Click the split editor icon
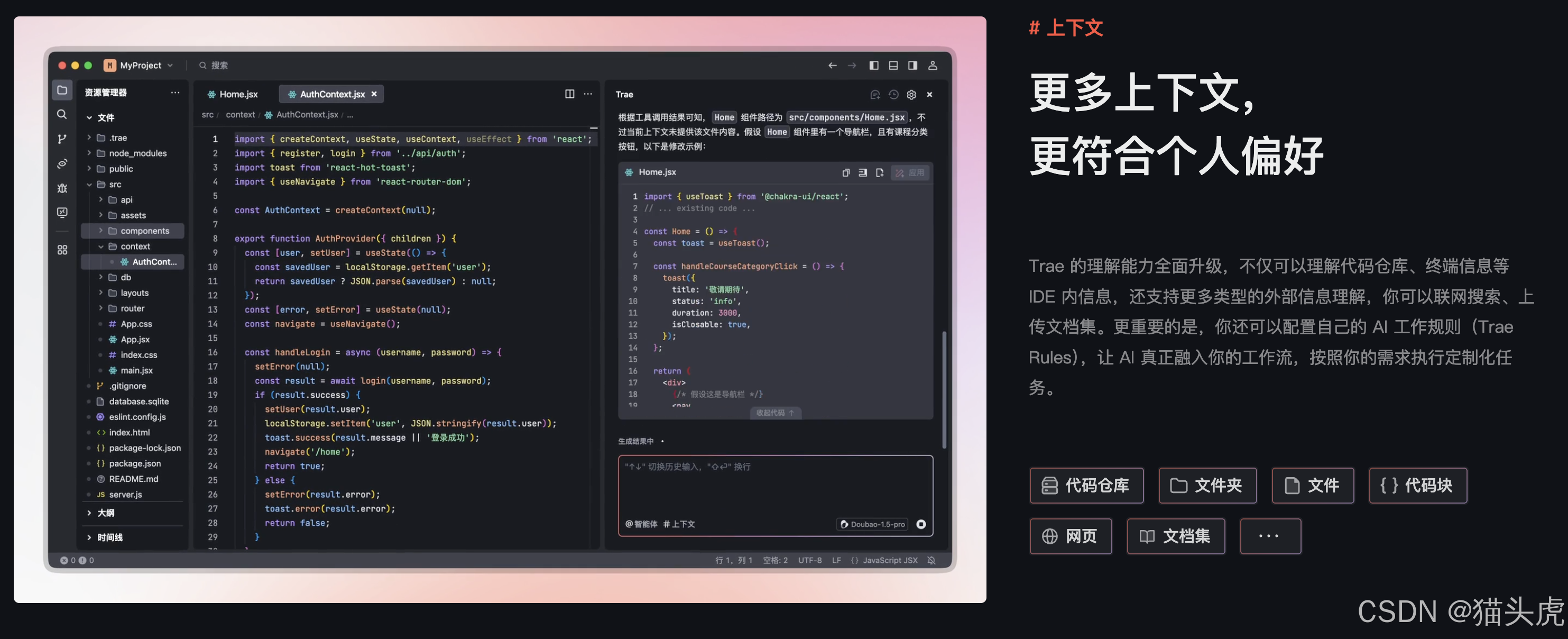The height and width of the screenshot is (639, 1568). (x=569, y=94)
